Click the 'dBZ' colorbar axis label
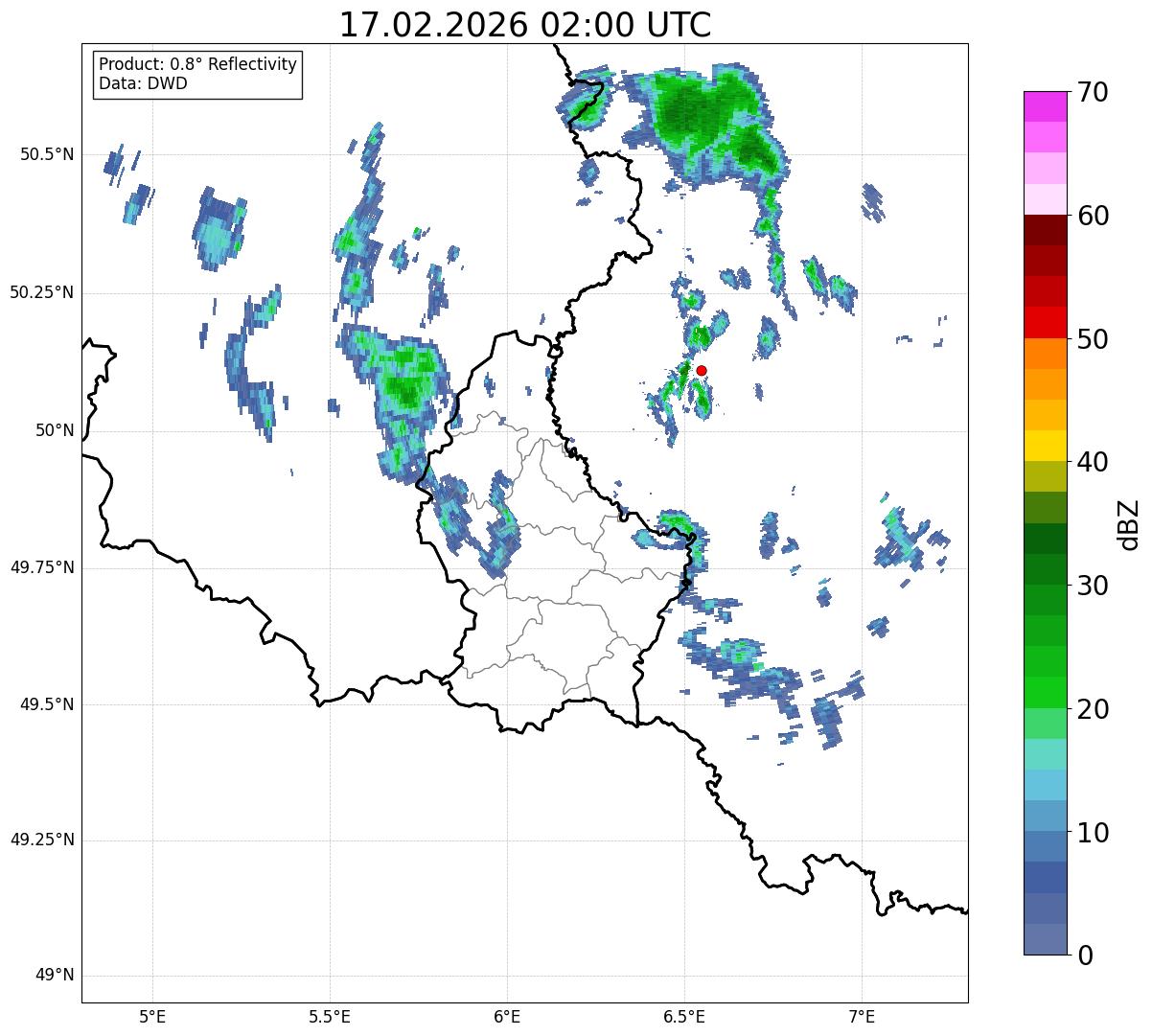1152x1036 pixels. coord(1129,523)
